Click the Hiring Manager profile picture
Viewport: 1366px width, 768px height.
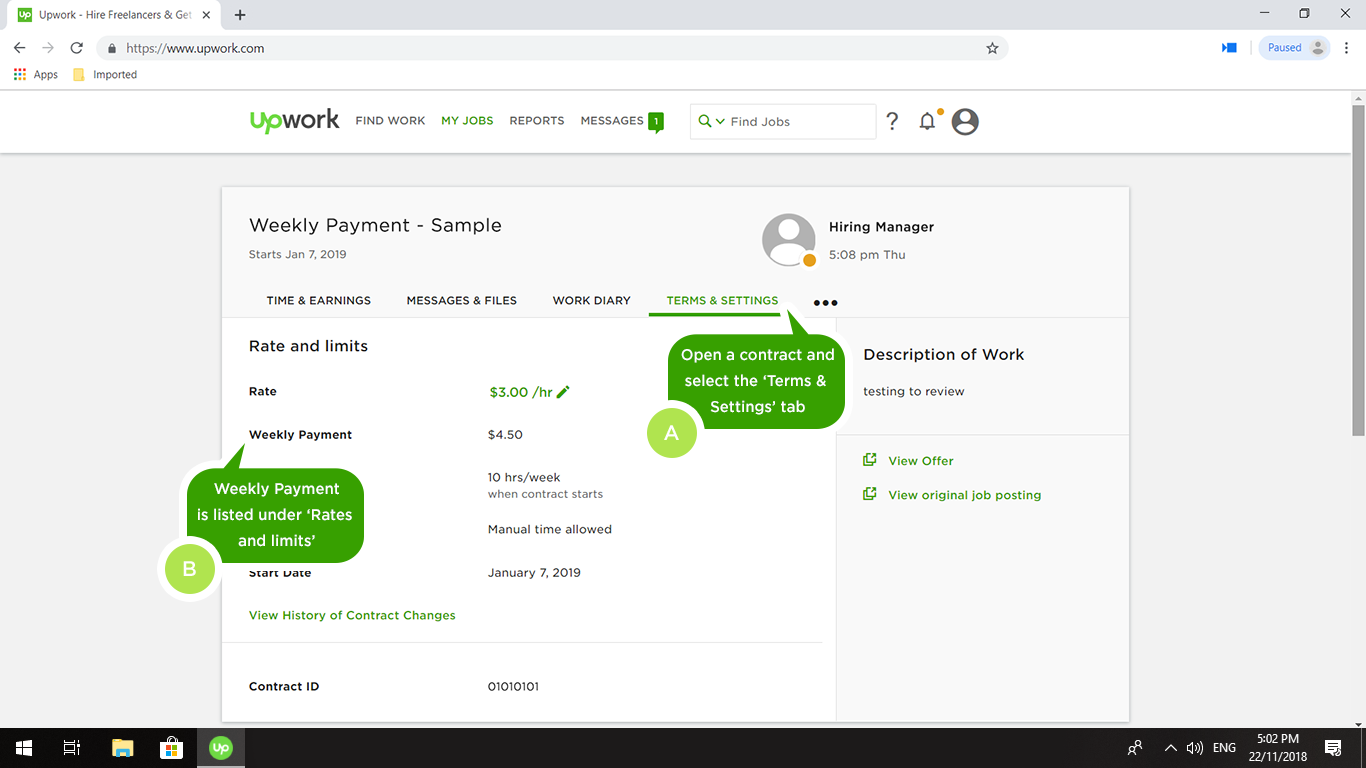789,239
